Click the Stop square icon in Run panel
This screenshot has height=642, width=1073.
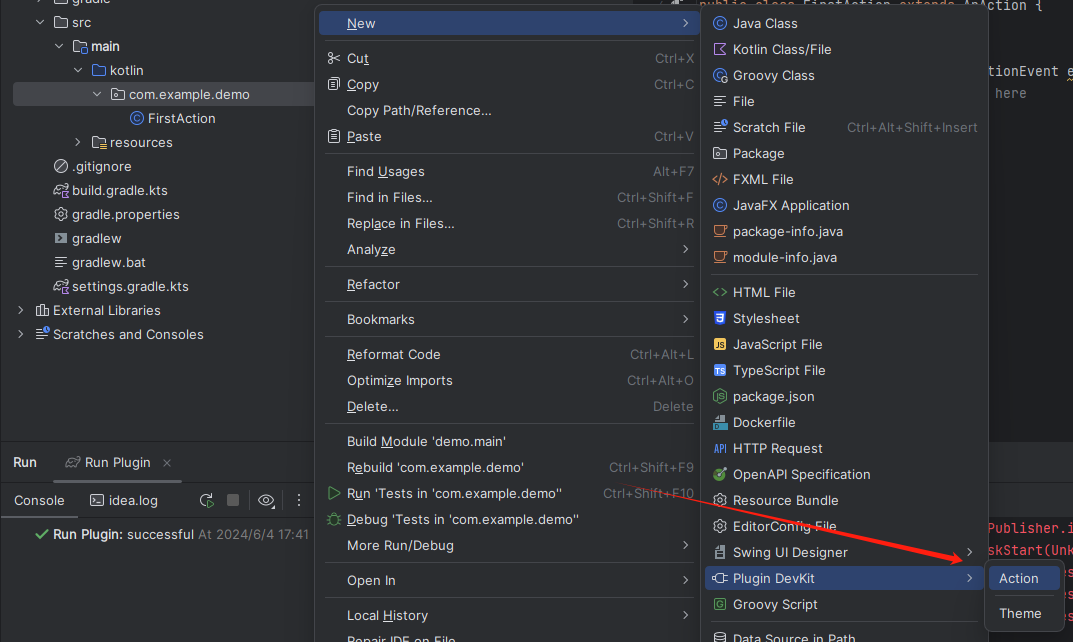[233, 500]
